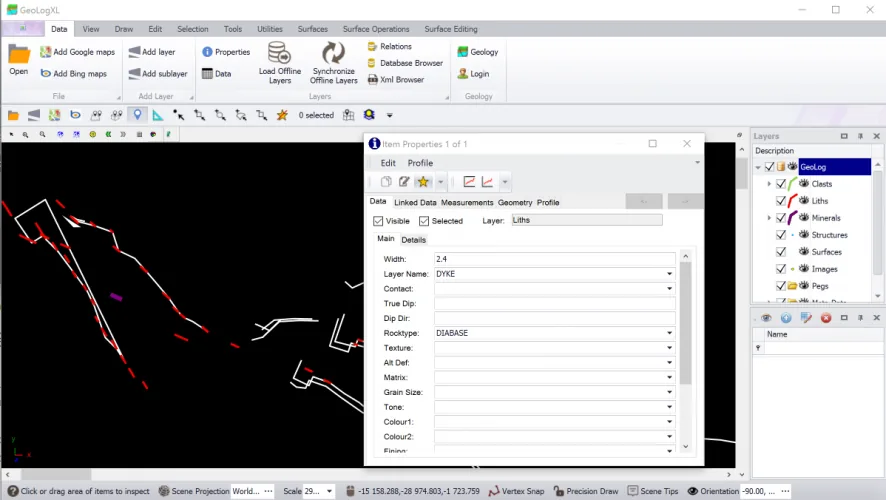
Task: Click the Login ribbon button
Action: pyautogui.click(x=474, y=73)
